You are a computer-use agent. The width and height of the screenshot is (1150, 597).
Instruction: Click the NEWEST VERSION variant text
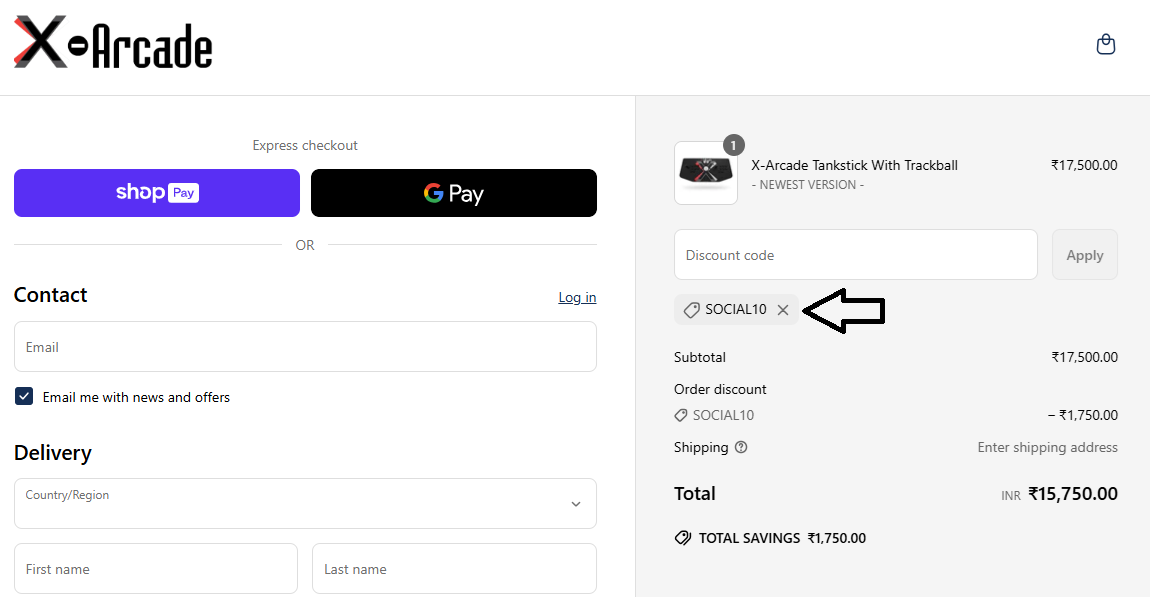tap(807, 185)
